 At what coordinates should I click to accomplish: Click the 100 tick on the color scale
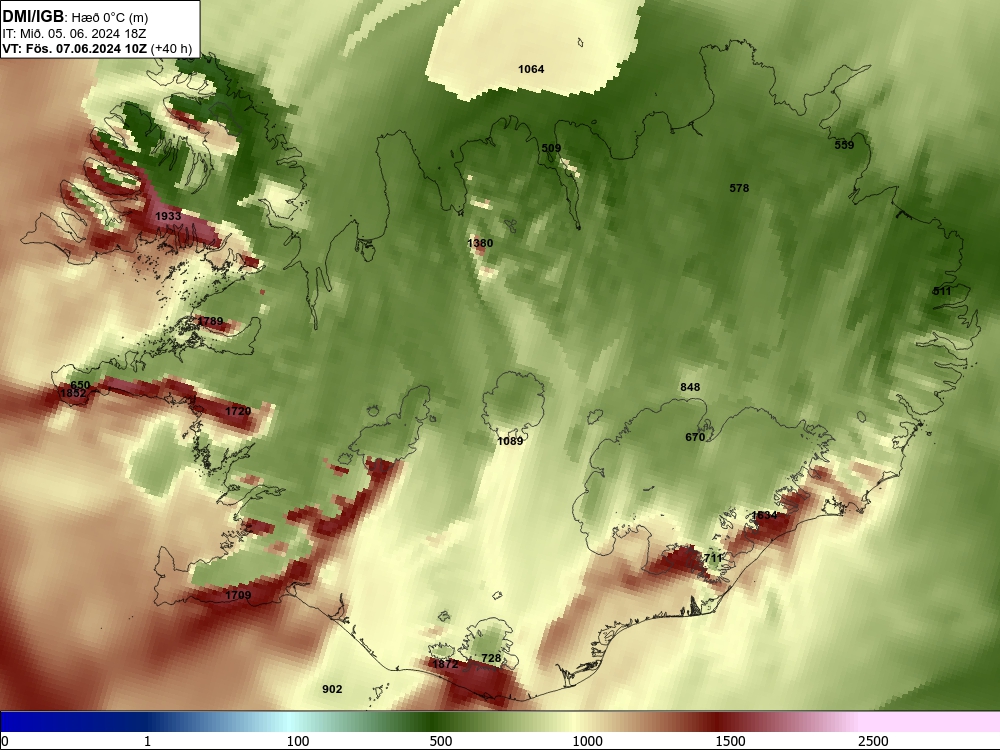pos(298,740)
